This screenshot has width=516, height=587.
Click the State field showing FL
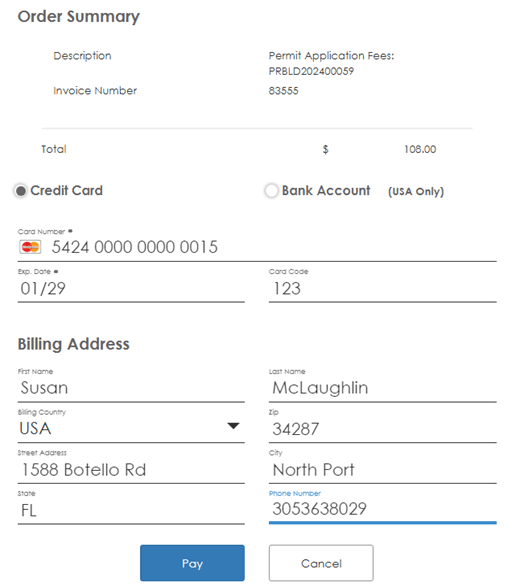point(131,511)
